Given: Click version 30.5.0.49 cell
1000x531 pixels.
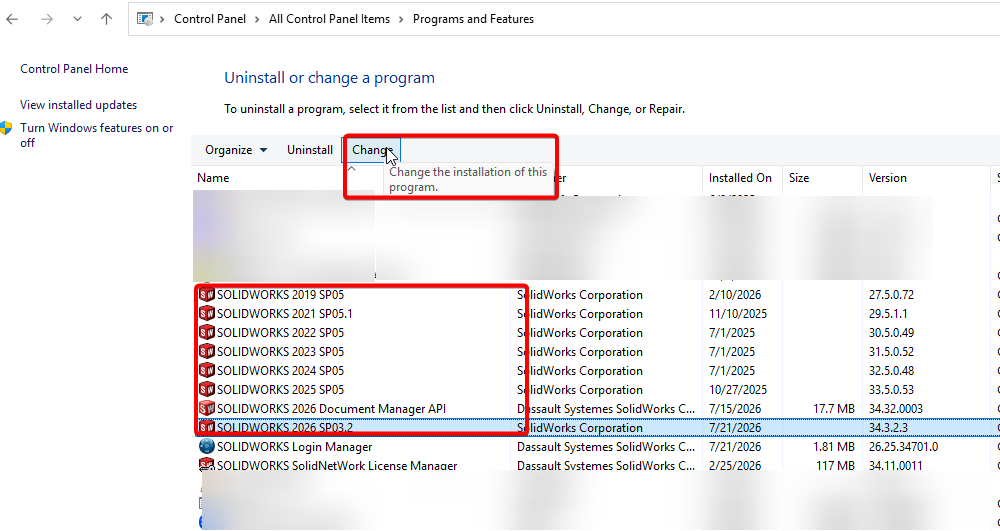Looking at the screenshot, I should 891,333.
